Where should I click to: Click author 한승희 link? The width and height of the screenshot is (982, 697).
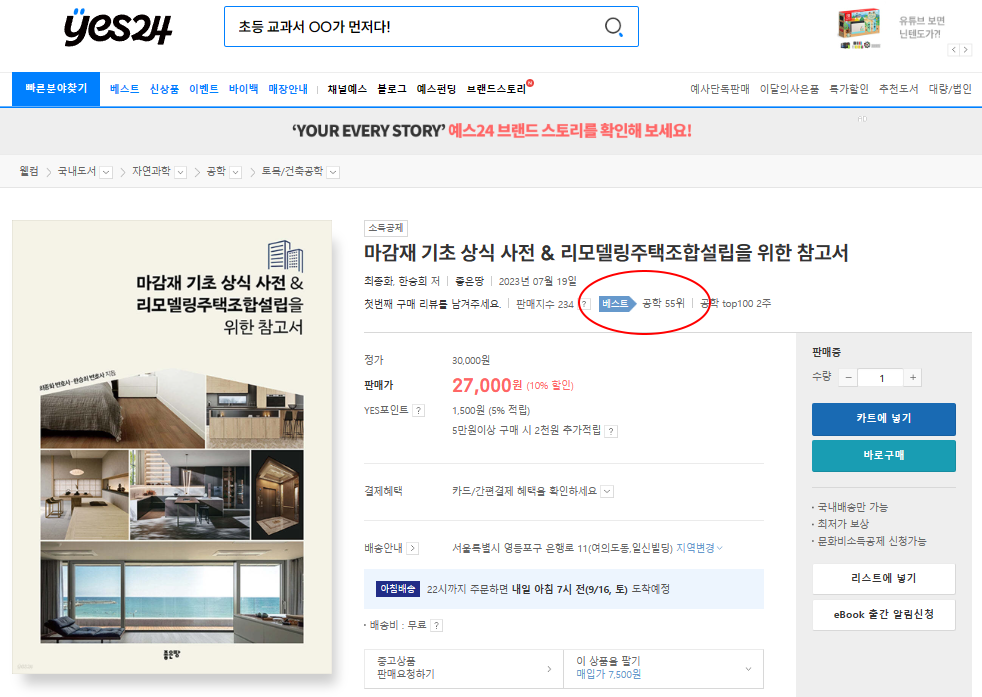[x=413, y=281]
